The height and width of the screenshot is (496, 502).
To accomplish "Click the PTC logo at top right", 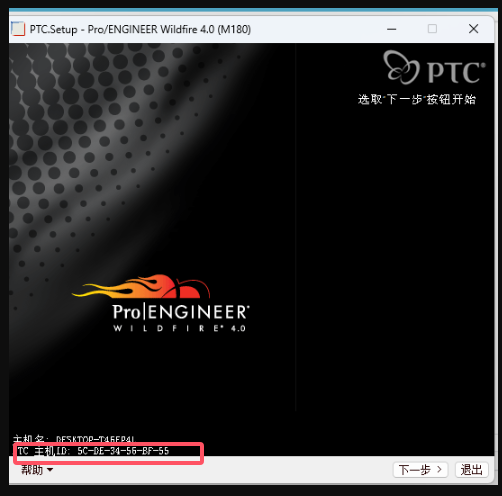I will click(434, 67).
